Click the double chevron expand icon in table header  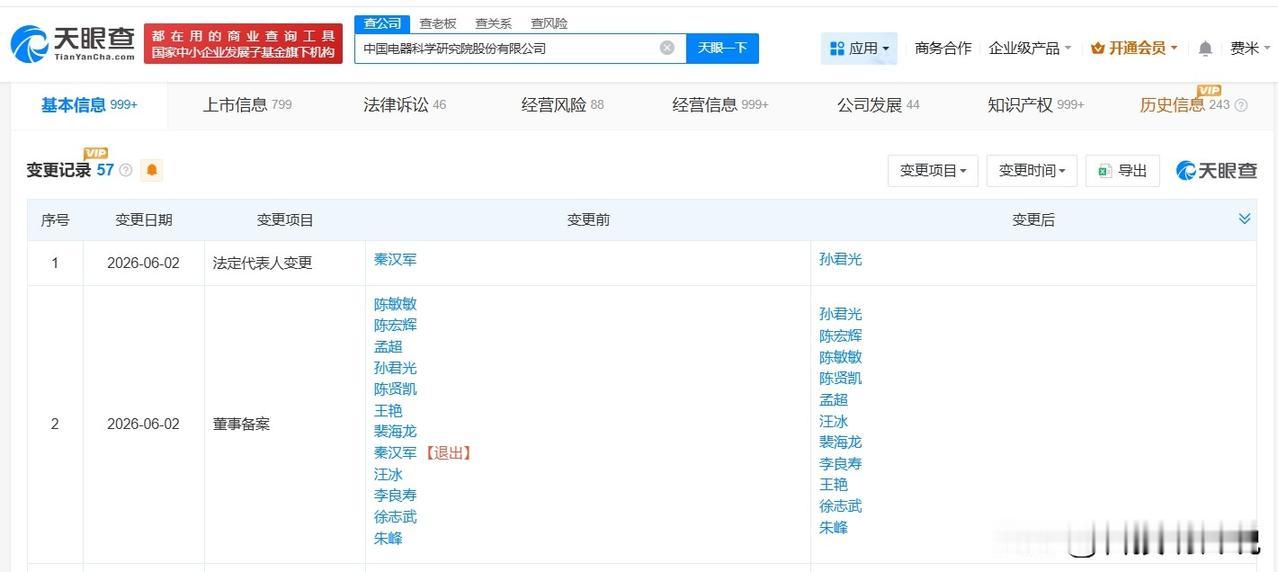click(1244, 219)
